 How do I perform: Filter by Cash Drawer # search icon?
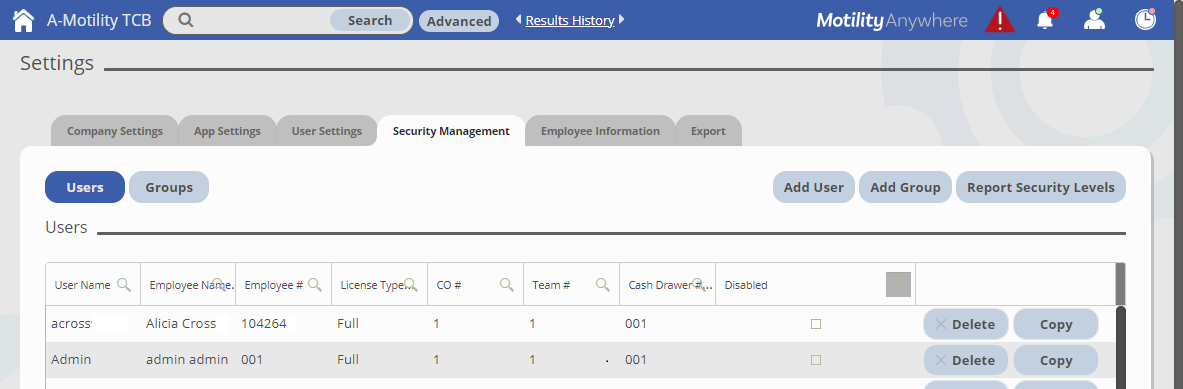pyautogui.click(x=699, y=284)
